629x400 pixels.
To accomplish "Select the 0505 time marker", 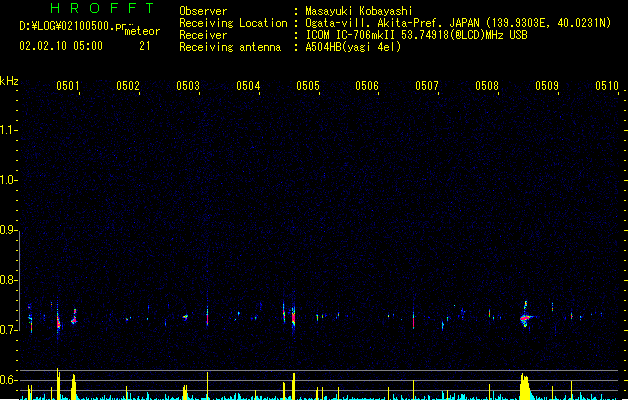I will click(x=308, y=86).
